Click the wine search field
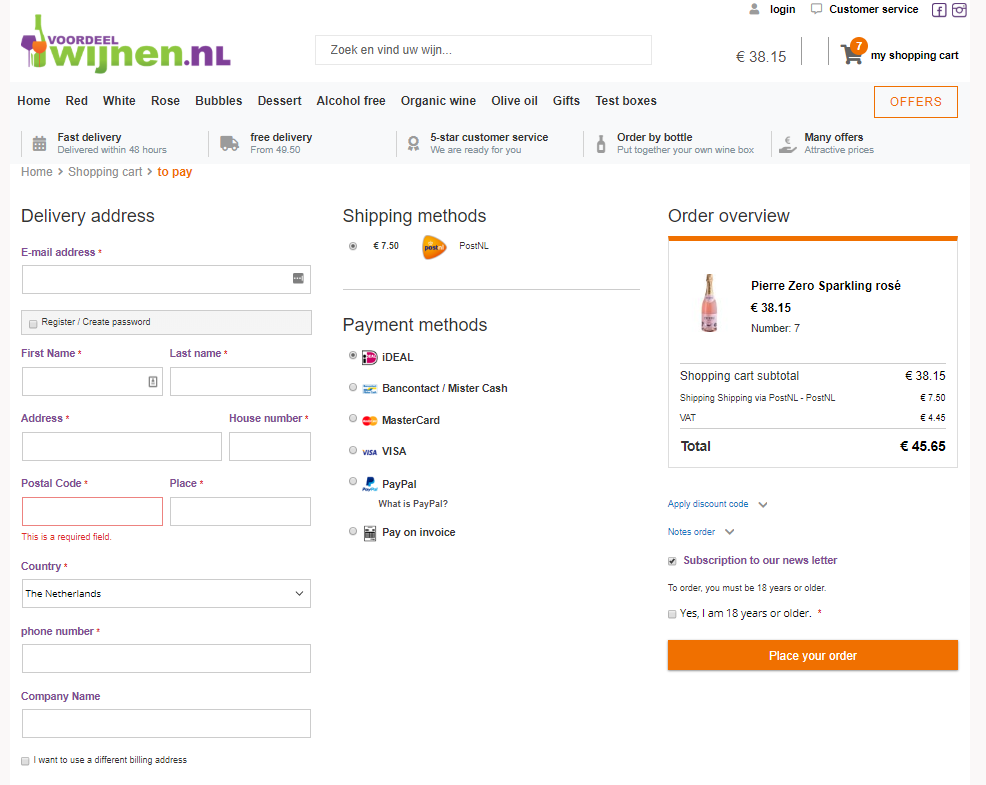Image resolution: width=986 pixels, height=785 pixels. (483, 50)
